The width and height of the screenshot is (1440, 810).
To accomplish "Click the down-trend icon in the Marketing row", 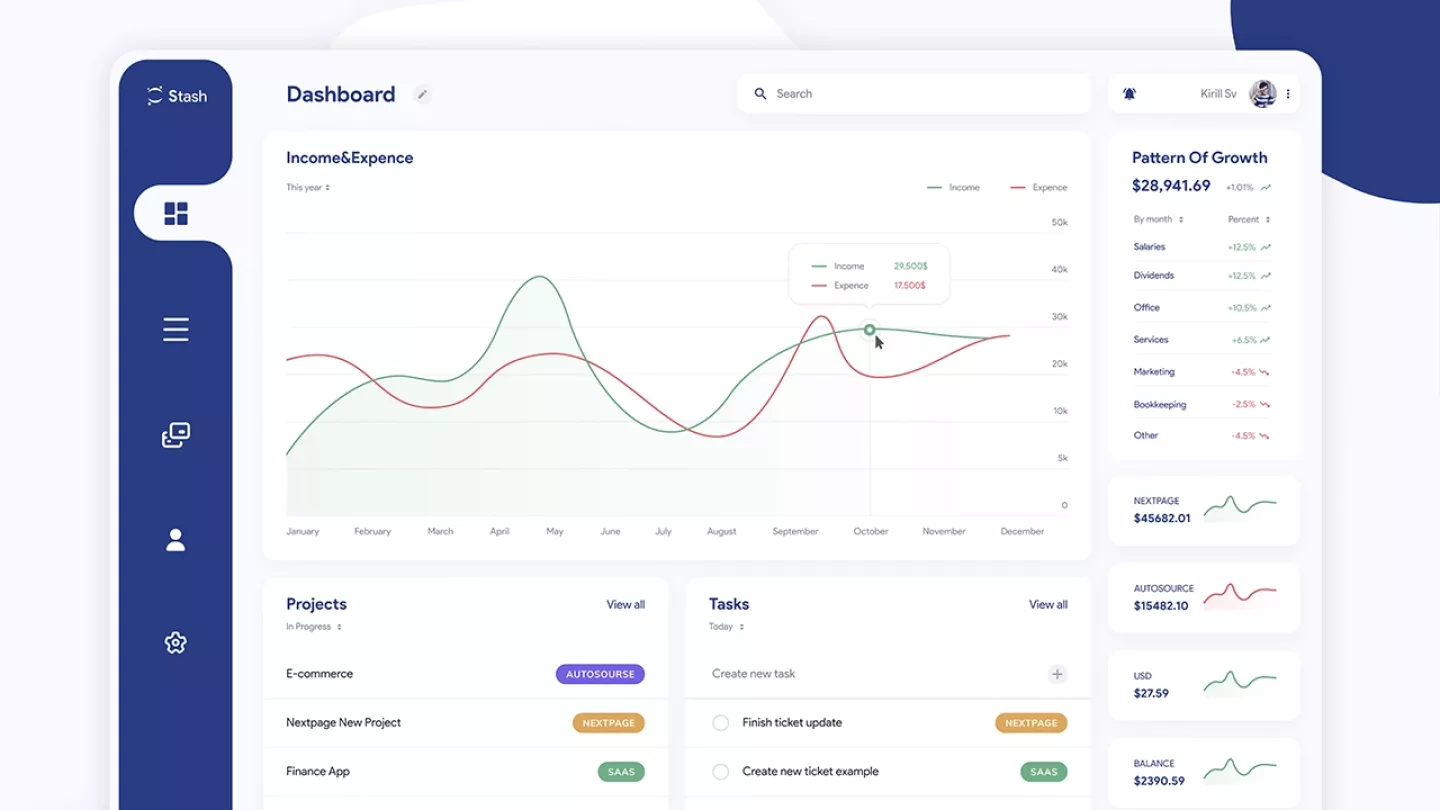I will click(x=1265, y=372).
